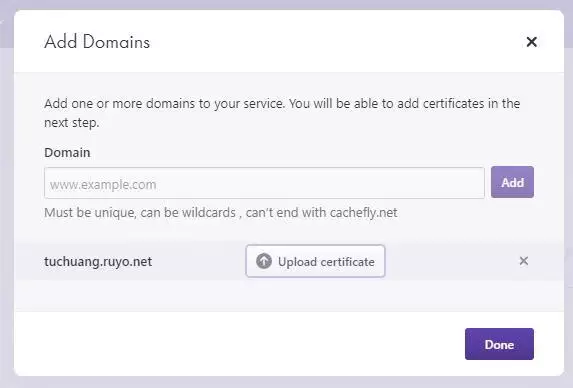Click the upload arrow icon
The width and height of the screenshot is (573, 388).
pyautogui.click(x=264, y=261)
